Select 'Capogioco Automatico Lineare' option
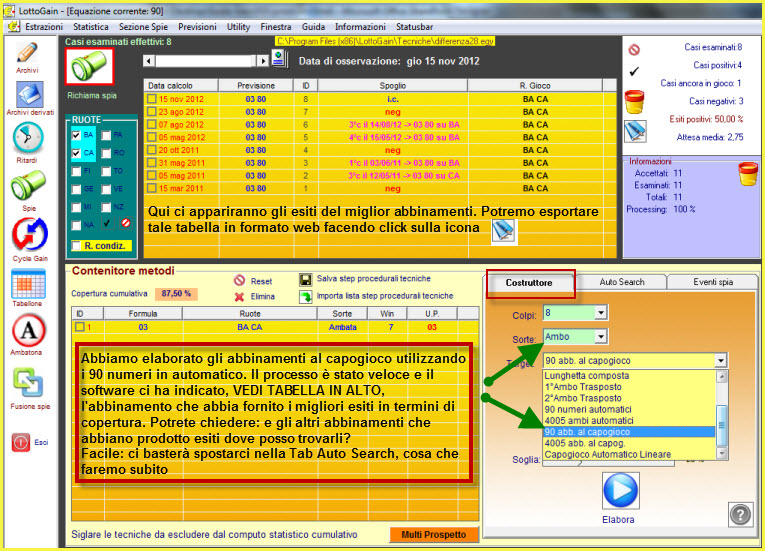 tap(628, 454)
